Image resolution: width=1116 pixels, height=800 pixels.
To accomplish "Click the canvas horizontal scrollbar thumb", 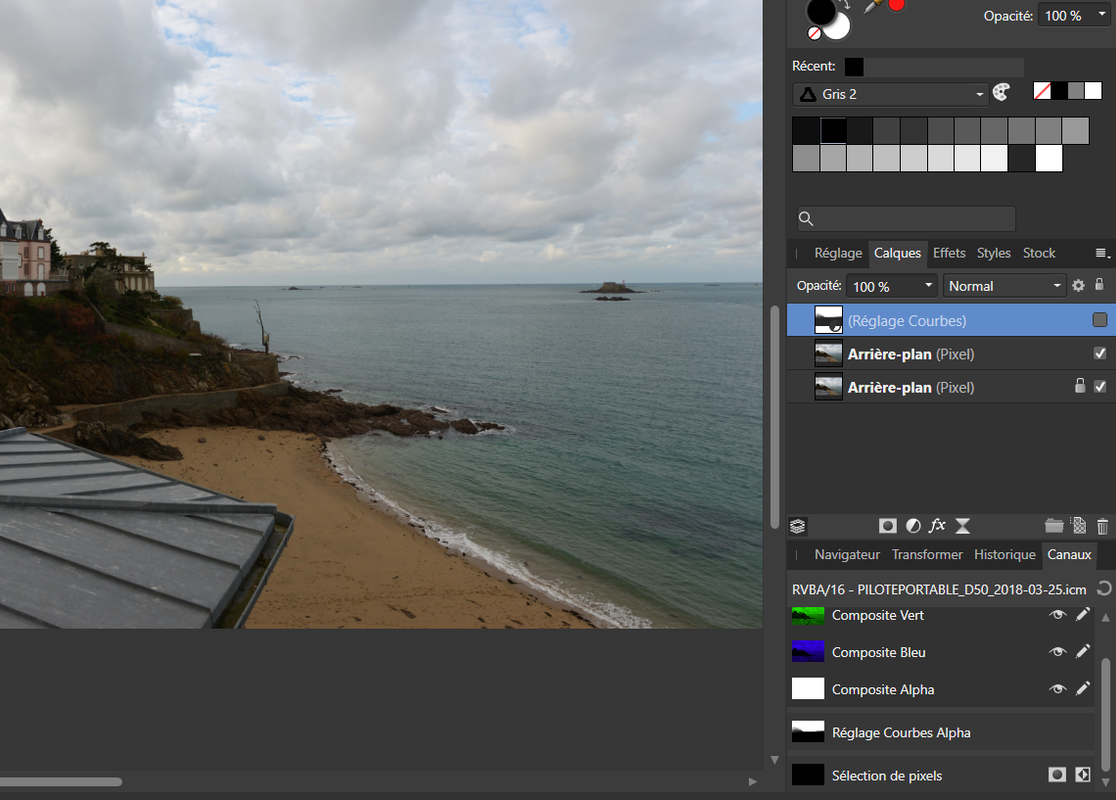I will coord(61,781).
